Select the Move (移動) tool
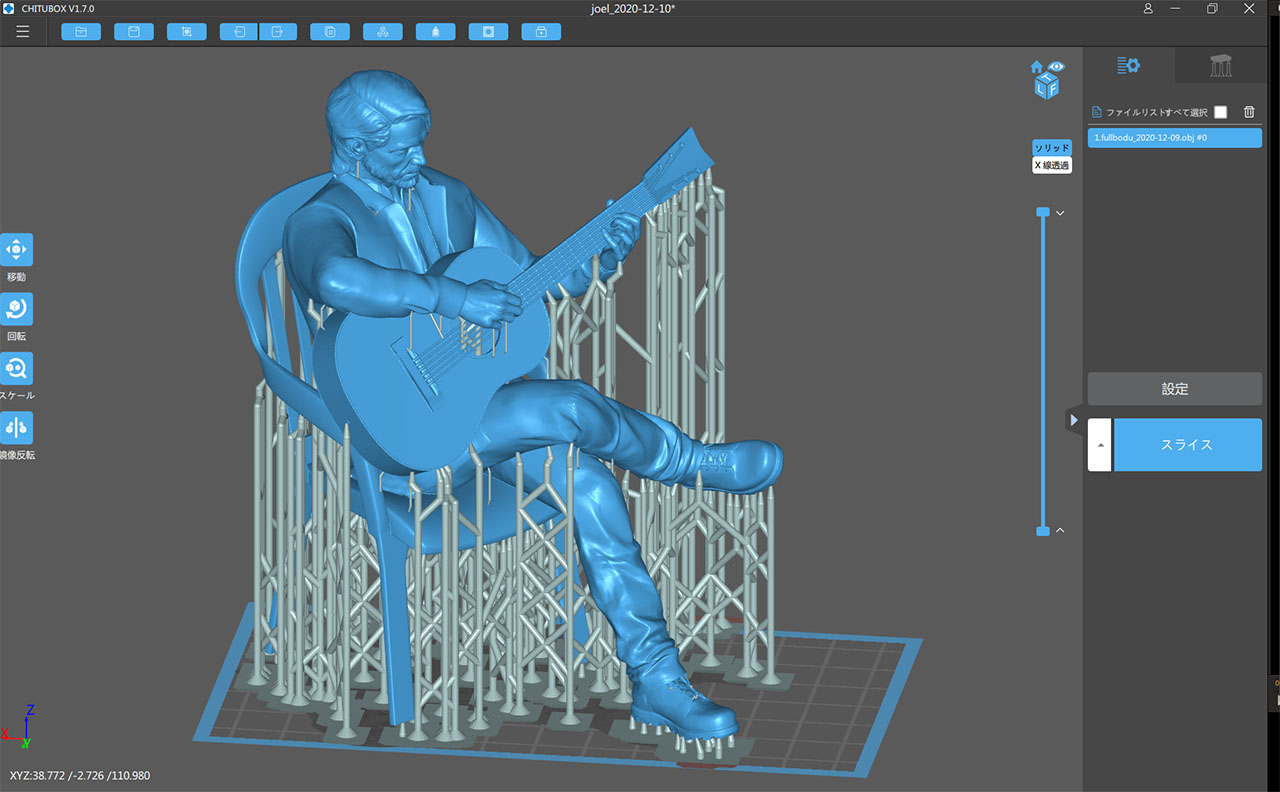 point(17,250)
